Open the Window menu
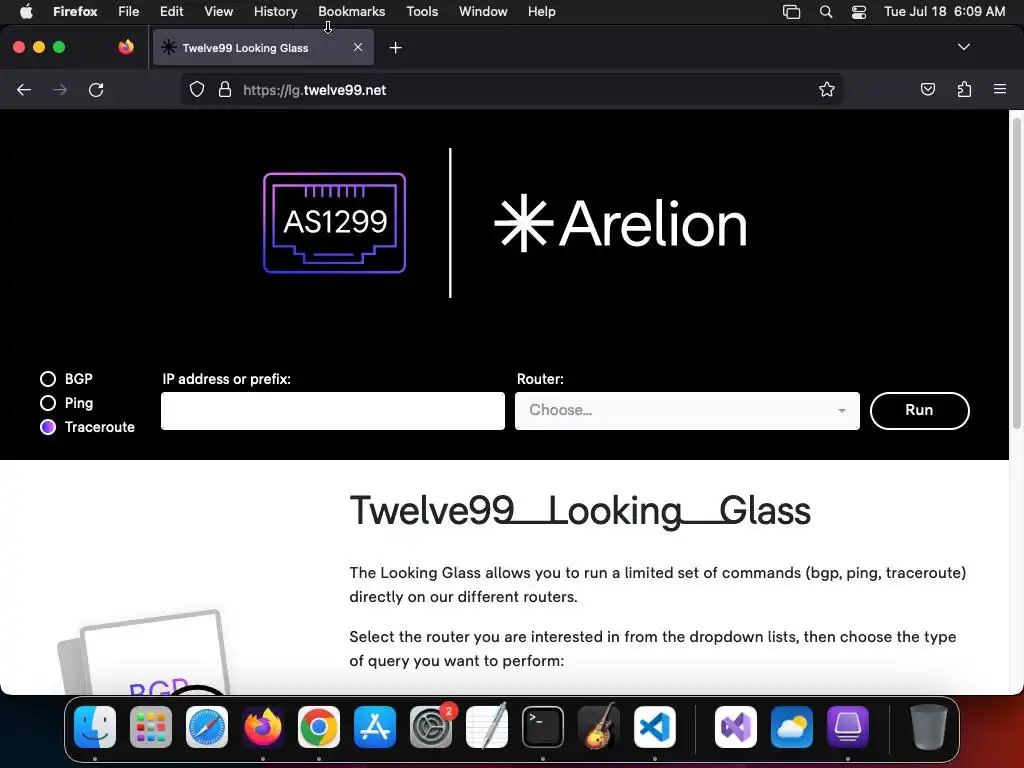1024x768 pixels. [x=483, y=11]
